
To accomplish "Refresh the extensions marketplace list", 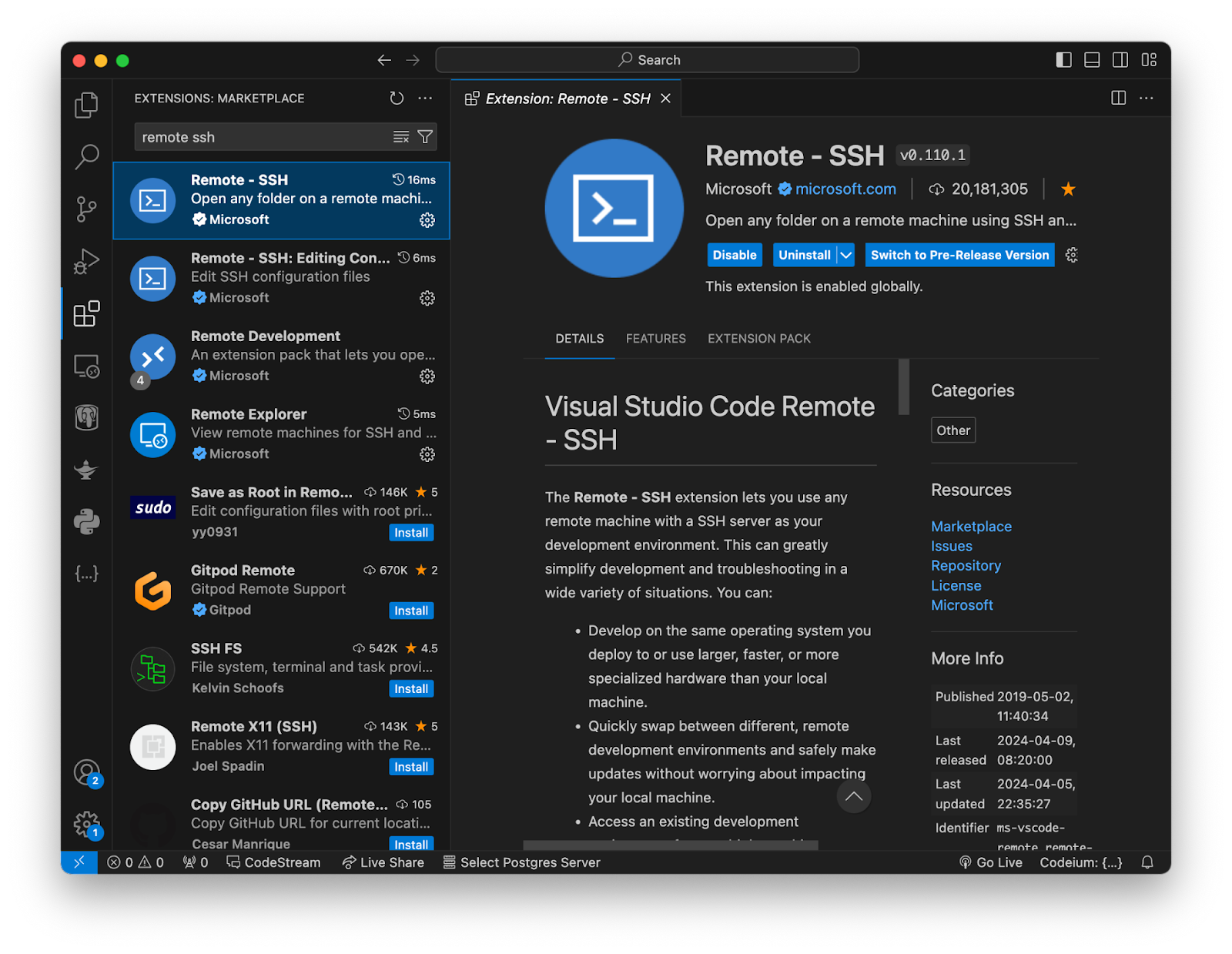I will point(397,98).
